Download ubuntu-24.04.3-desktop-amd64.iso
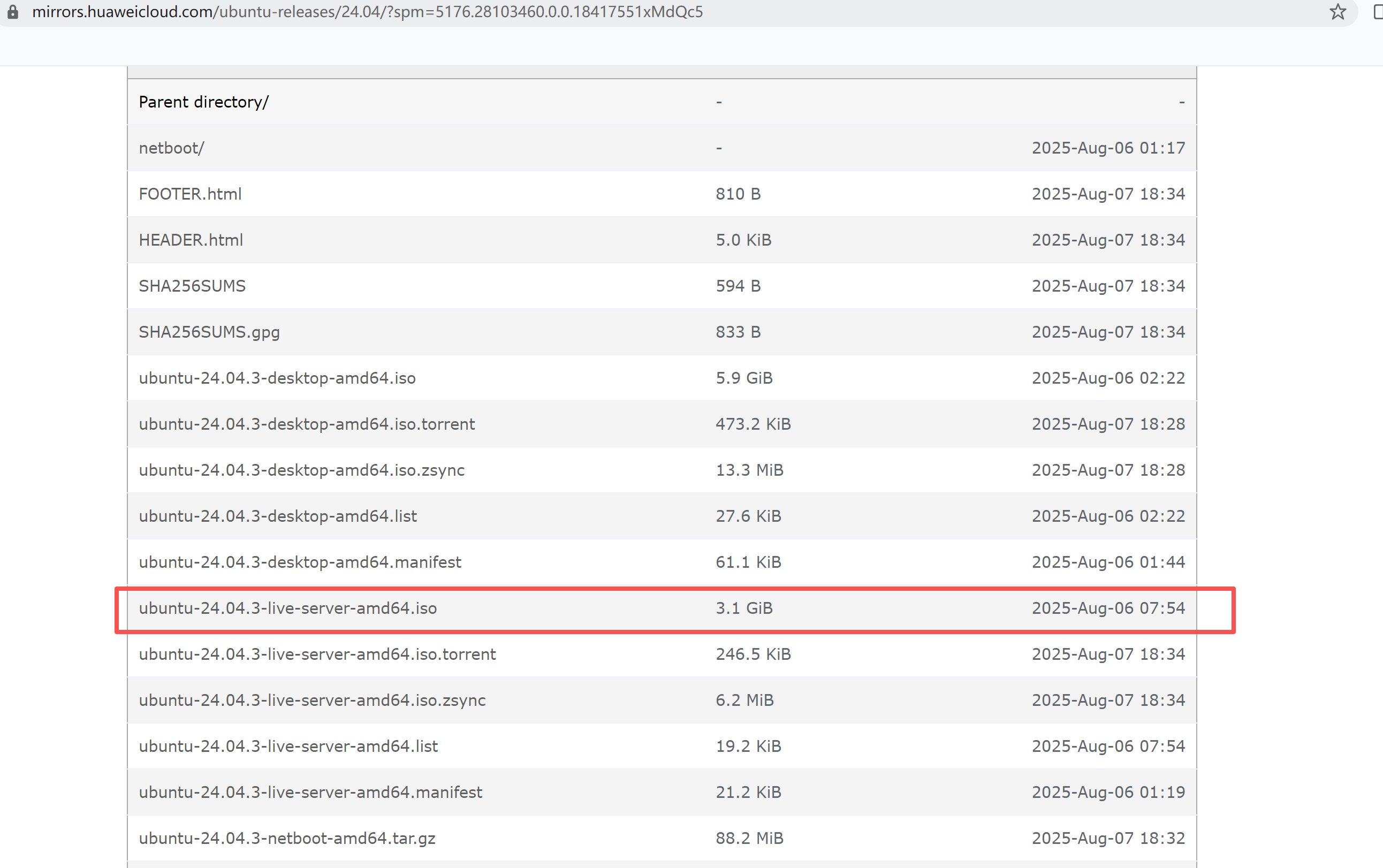Viewport: 1383px width, 868px height. (x=277, y=378)
